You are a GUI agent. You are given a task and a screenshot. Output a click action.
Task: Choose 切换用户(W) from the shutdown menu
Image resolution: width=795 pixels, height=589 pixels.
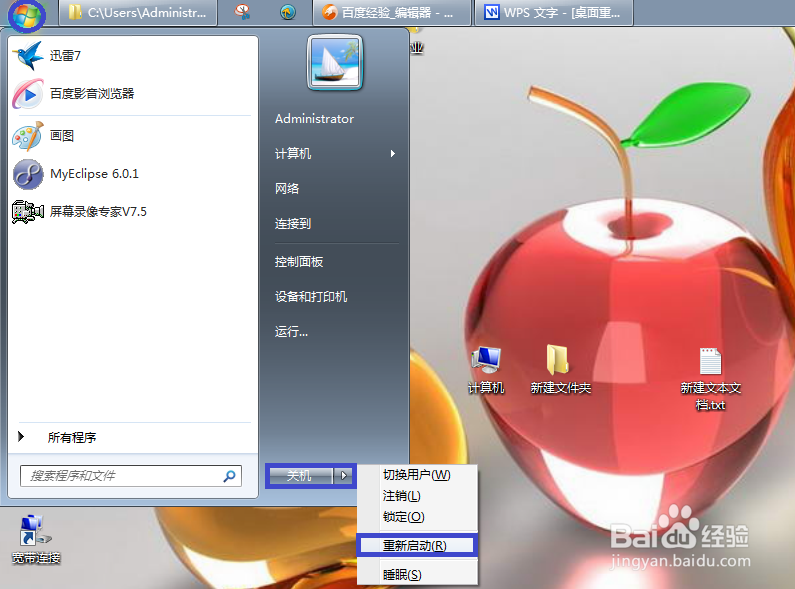click(417, 475)
